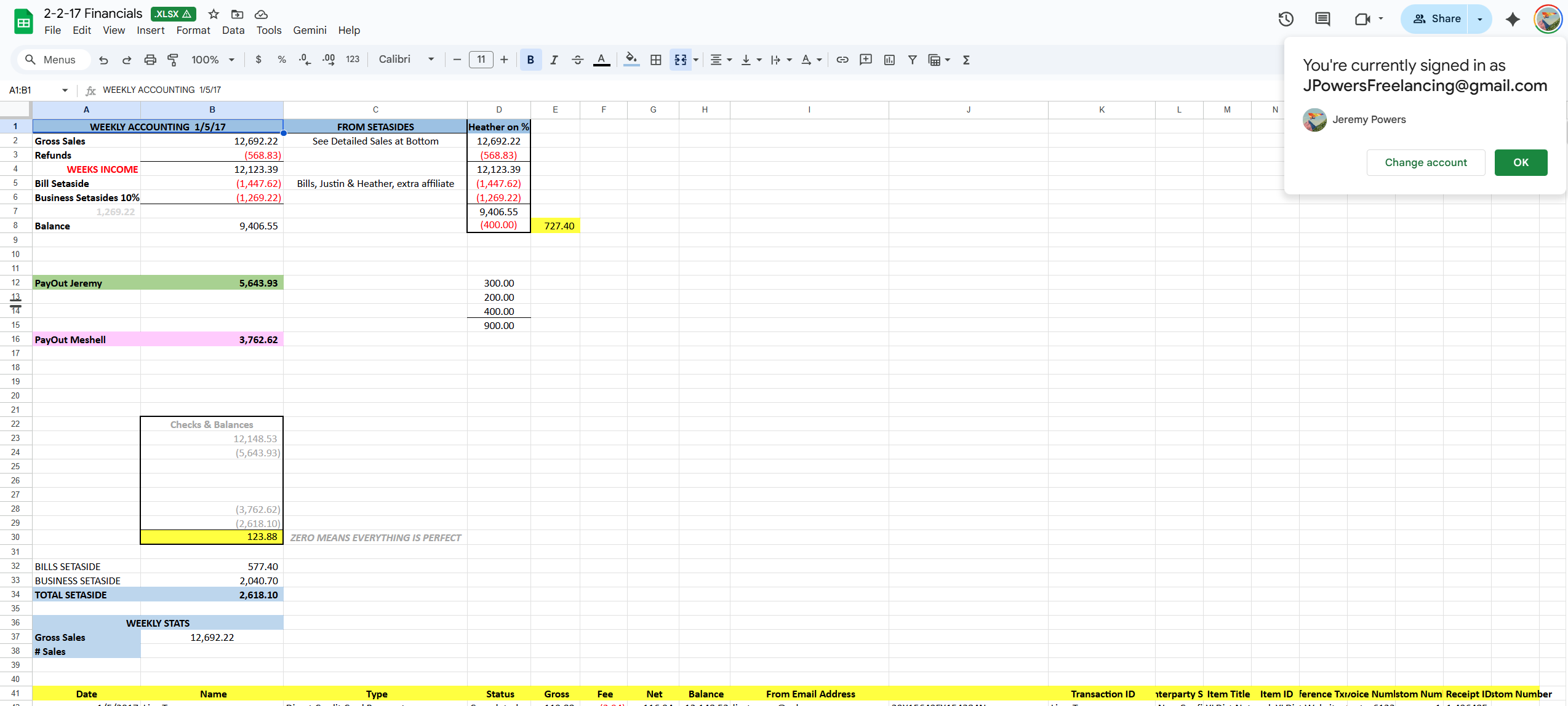Open Share options dropdown arrow
The height and width of the screenshot is (706, 1568).
point(1480,19)
